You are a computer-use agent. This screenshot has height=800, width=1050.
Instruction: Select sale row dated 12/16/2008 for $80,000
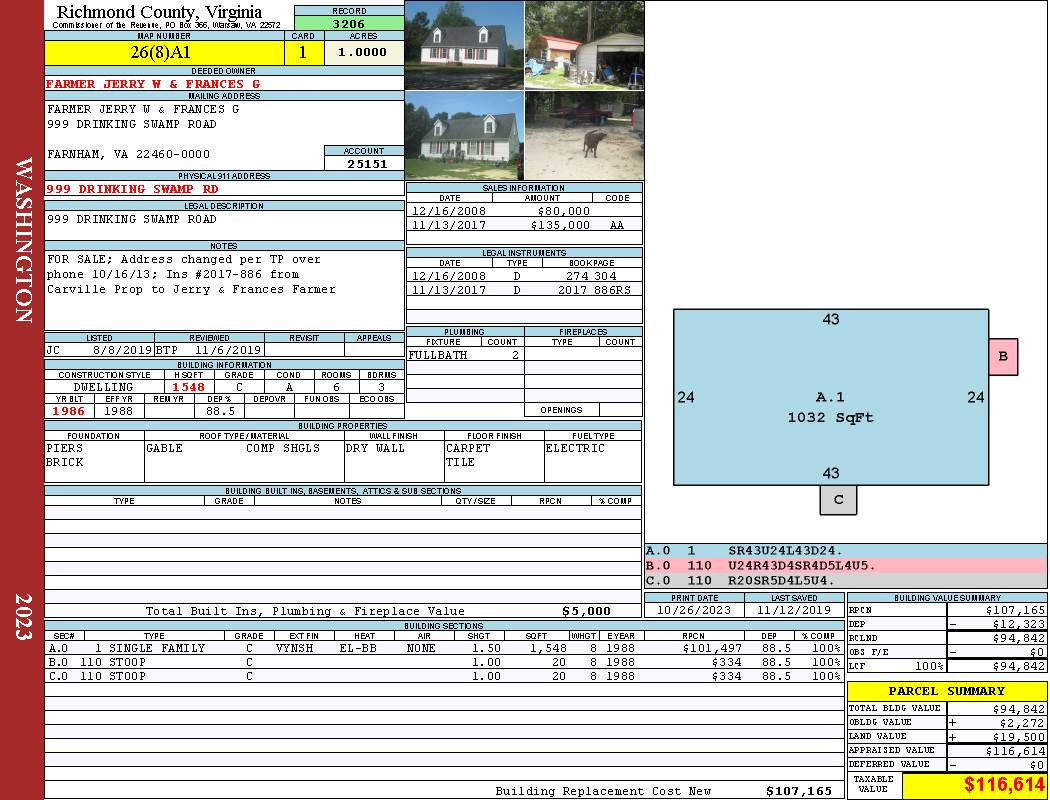pyautogui.click(x=524, y=211)
